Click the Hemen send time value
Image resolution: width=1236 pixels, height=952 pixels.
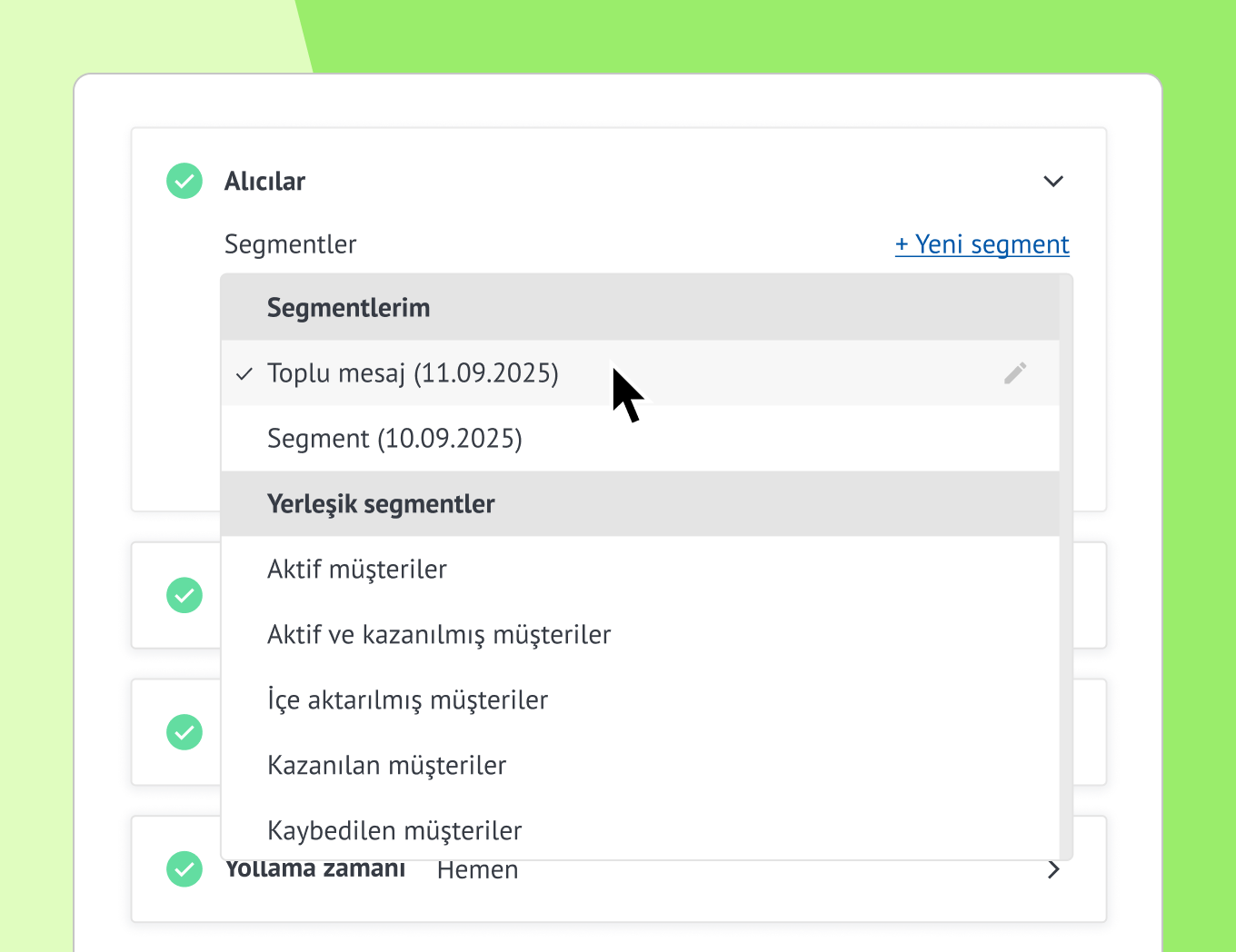click(477, 870)
